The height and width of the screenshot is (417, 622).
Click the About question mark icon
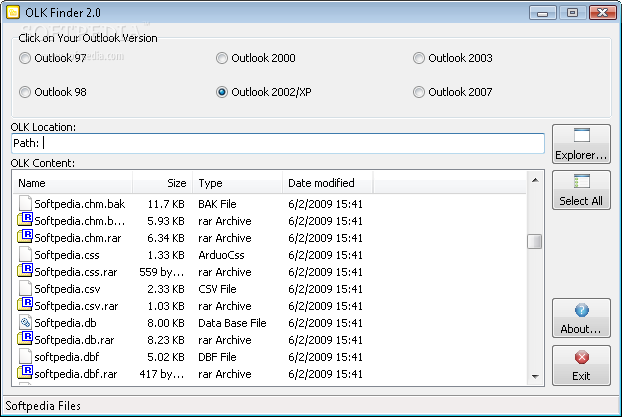582,310
